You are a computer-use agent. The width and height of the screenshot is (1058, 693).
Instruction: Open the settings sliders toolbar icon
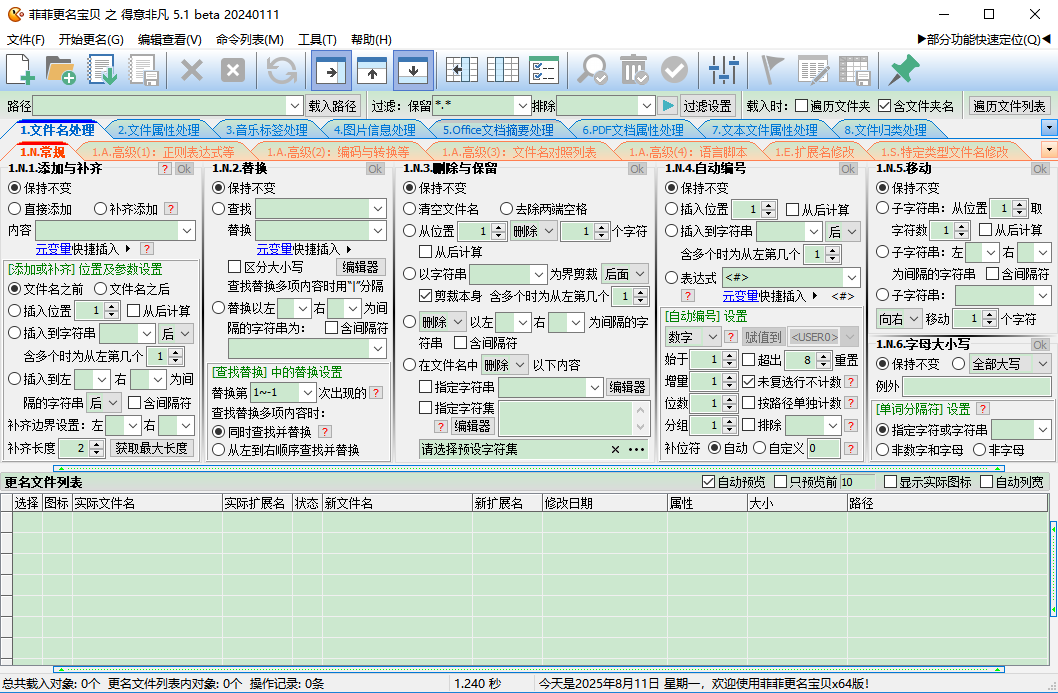[722, 70]
